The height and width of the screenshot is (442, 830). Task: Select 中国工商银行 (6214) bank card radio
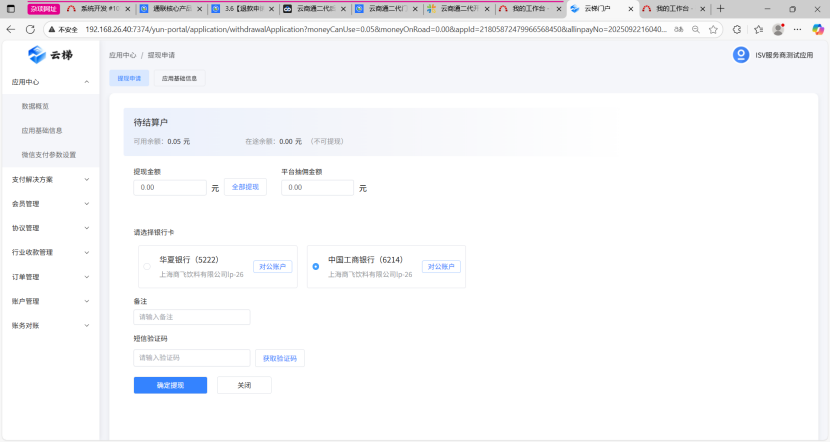(316, 266)
